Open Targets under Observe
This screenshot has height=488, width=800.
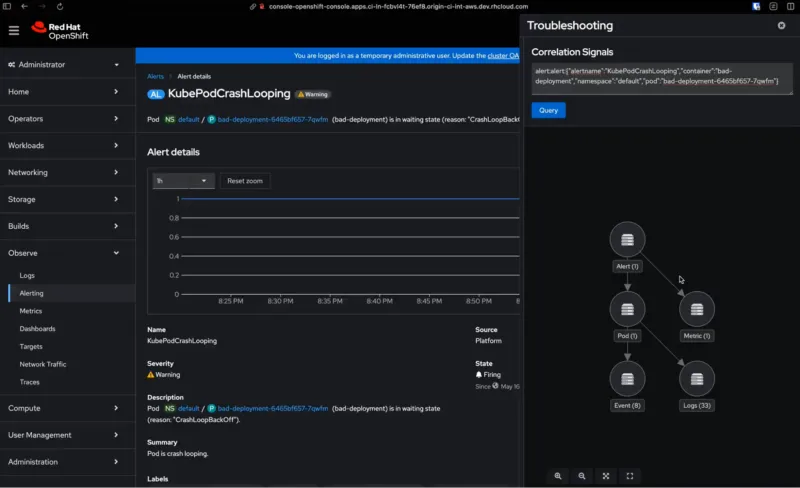coord(31,347)
